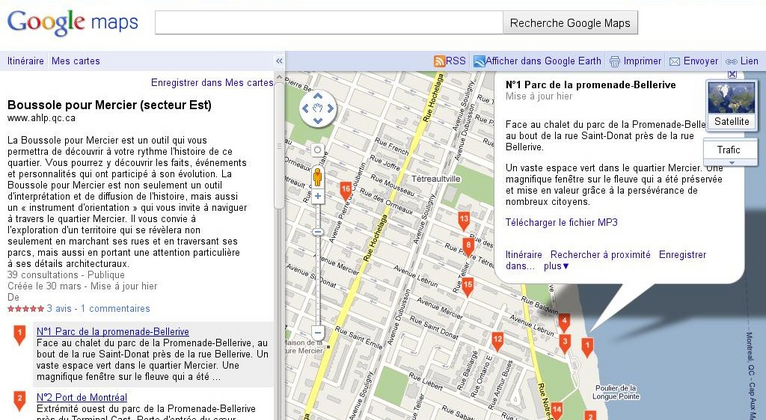Open 1 commentaires link
766x420 pixels.
(115, 309)
